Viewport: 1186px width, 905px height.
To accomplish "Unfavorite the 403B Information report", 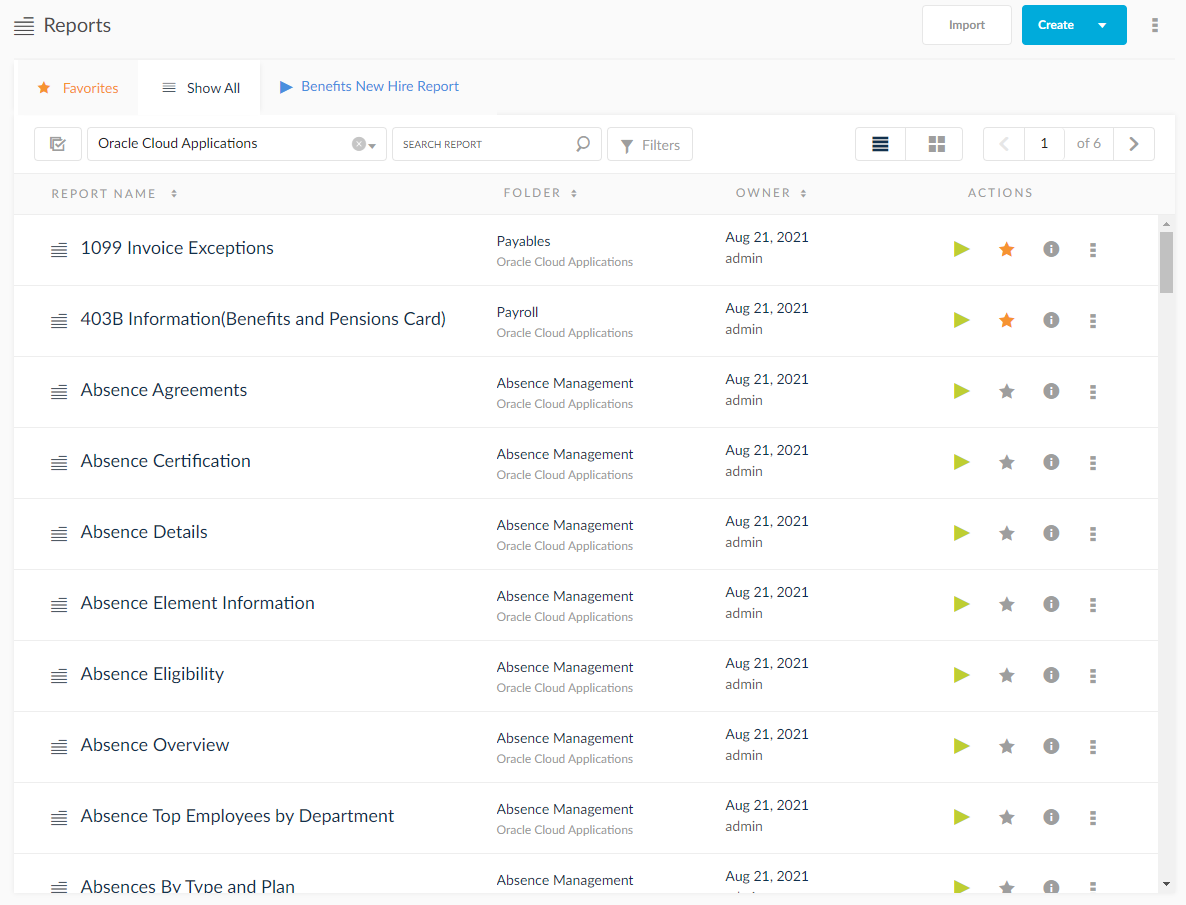I will (1006, 320).
